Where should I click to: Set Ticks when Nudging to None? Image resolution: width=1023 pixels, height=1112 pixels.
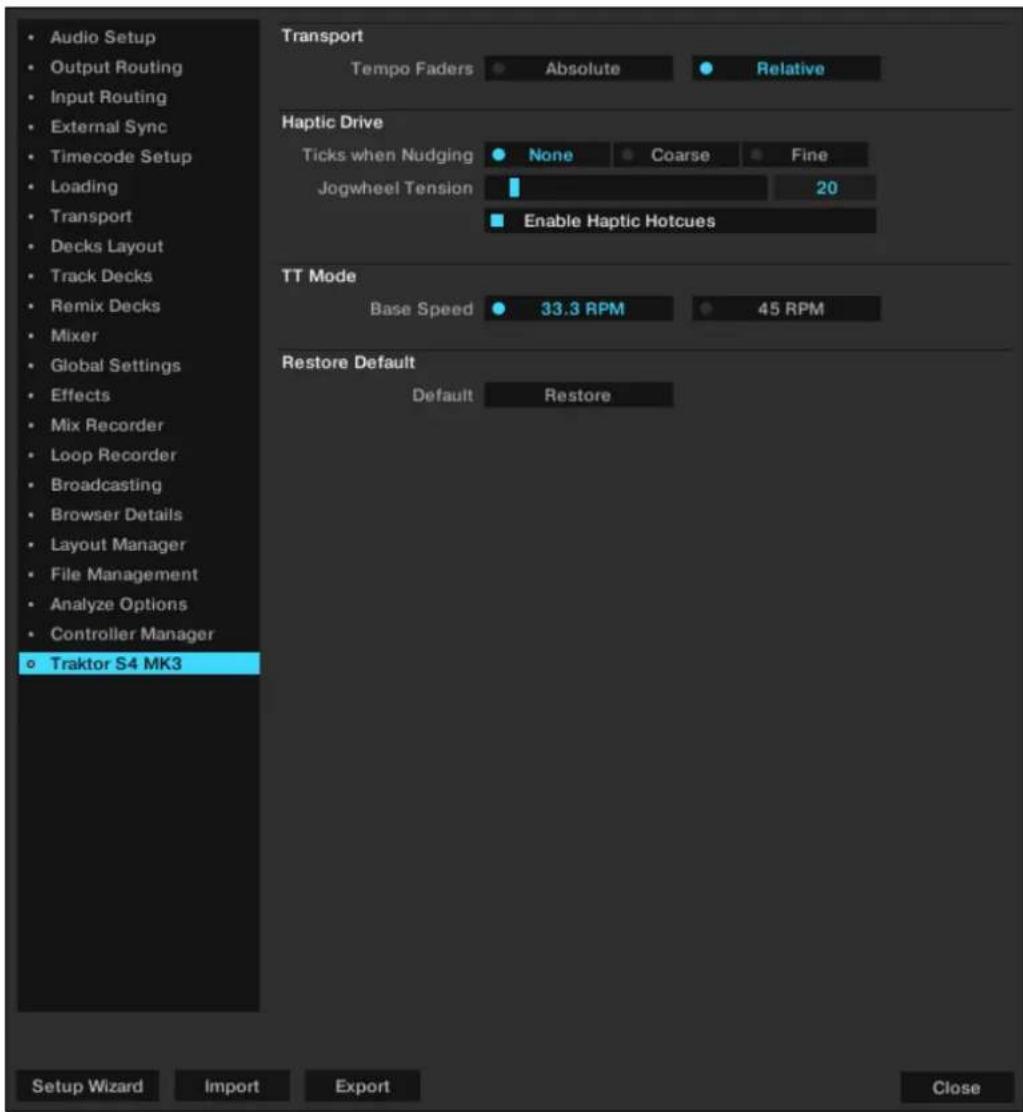pyautogui.click(x=547, y=155)
